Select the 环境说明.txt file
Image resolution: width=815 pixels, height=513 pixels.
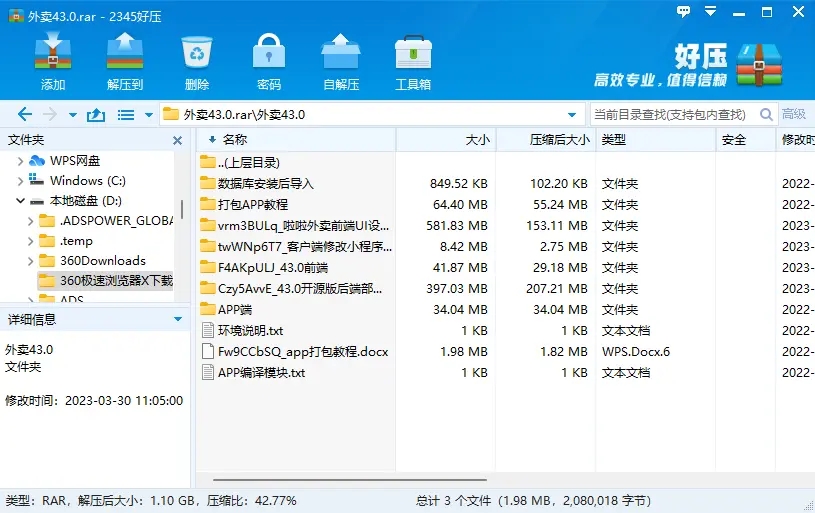pos(250,331)
